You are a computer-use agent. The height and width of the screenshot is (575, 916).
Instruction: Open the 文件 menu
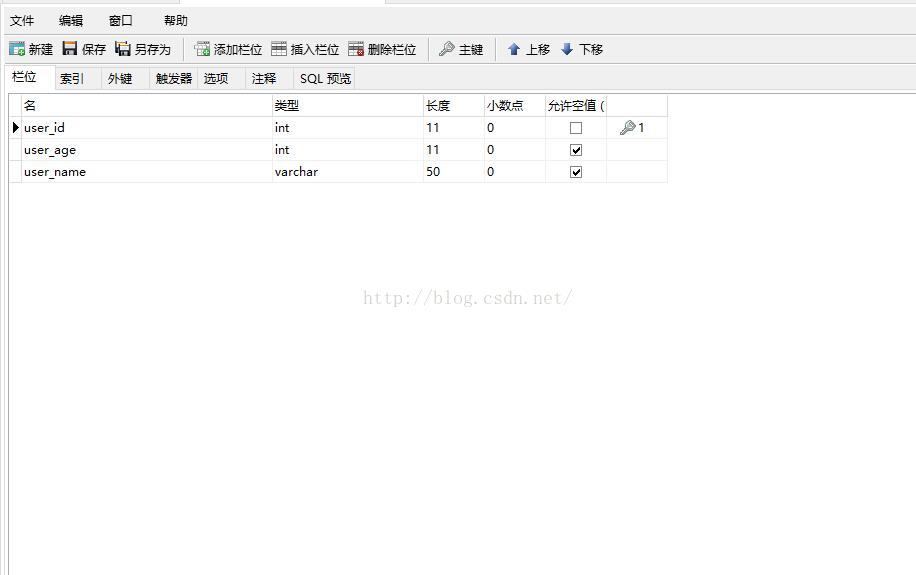point(22,20)
